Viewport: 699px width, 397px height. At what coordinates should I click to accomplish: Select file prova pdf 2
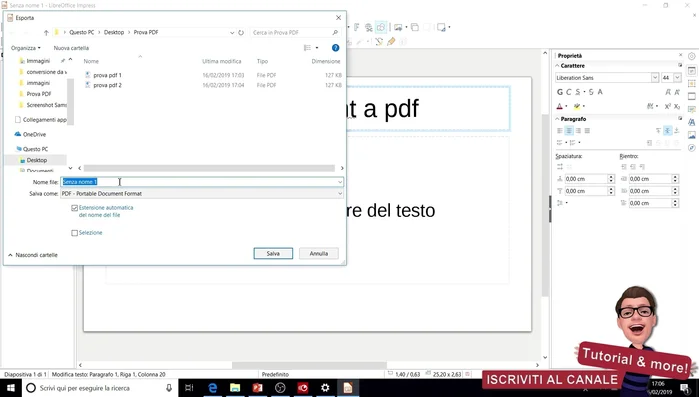click(107, 85)
